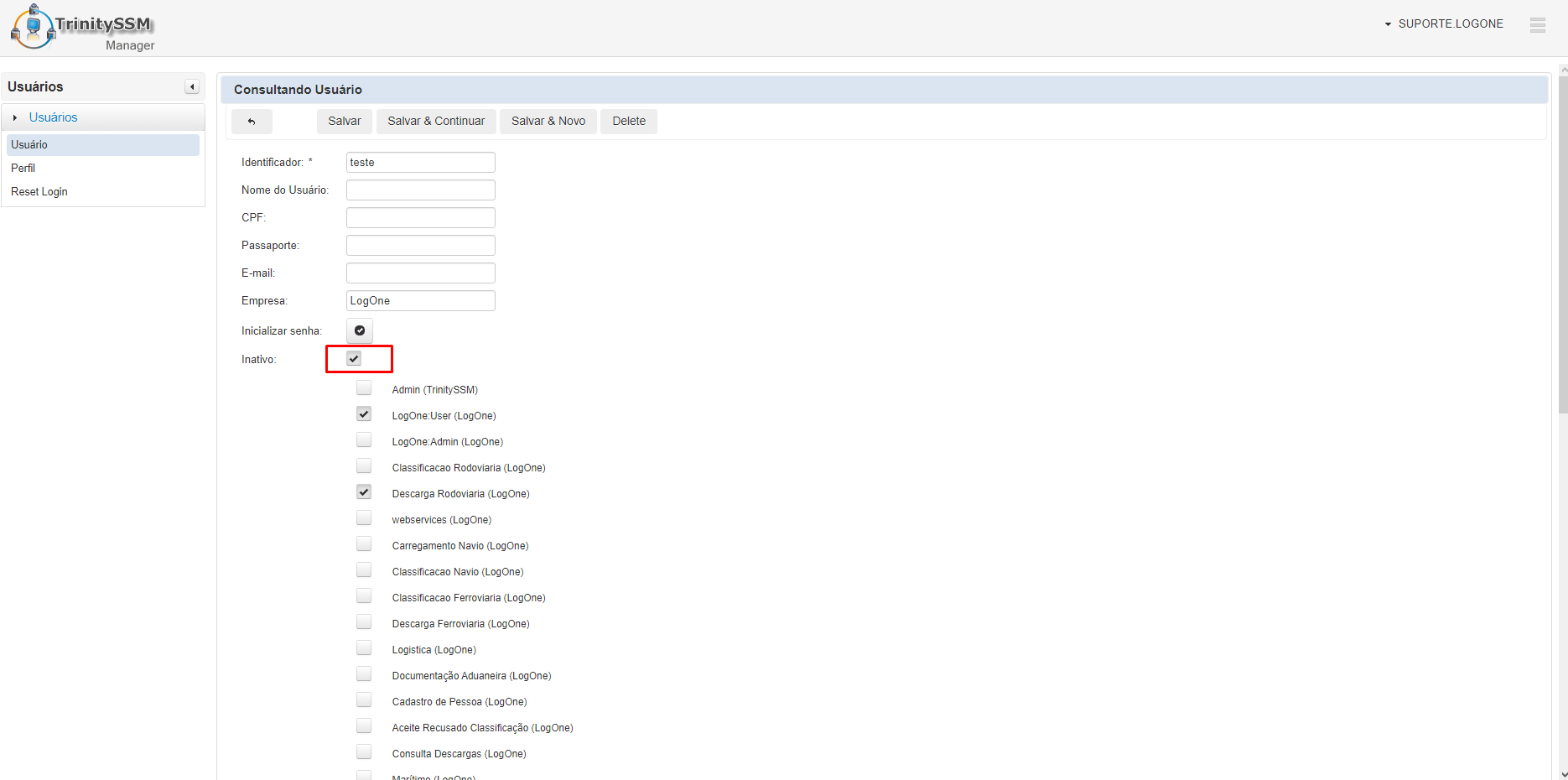Viewport: 1568px width, 780px height.
Task: Click the Salvar button
Action: tap(344, 122)
